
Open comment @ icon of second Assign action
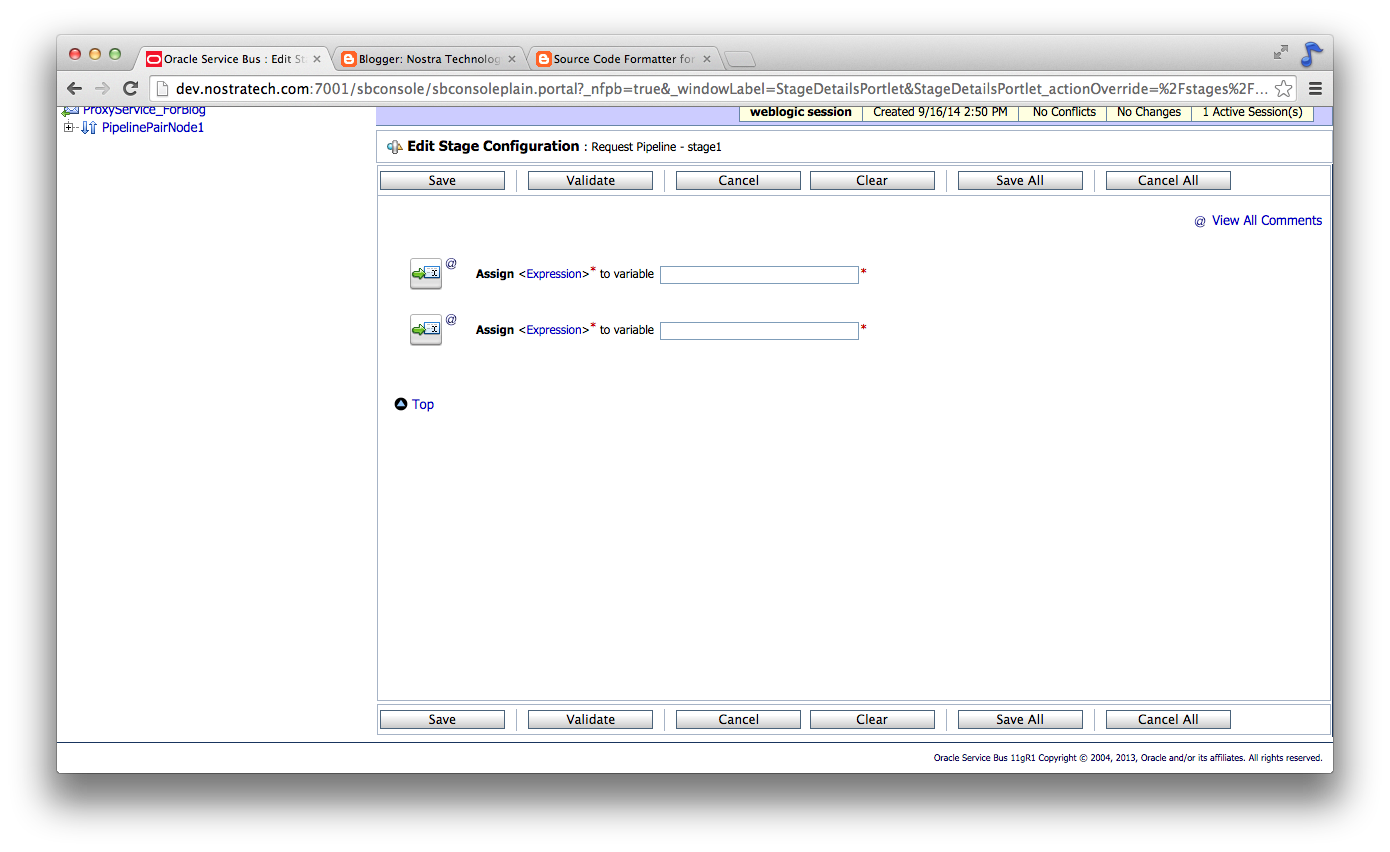pos(451,320)
